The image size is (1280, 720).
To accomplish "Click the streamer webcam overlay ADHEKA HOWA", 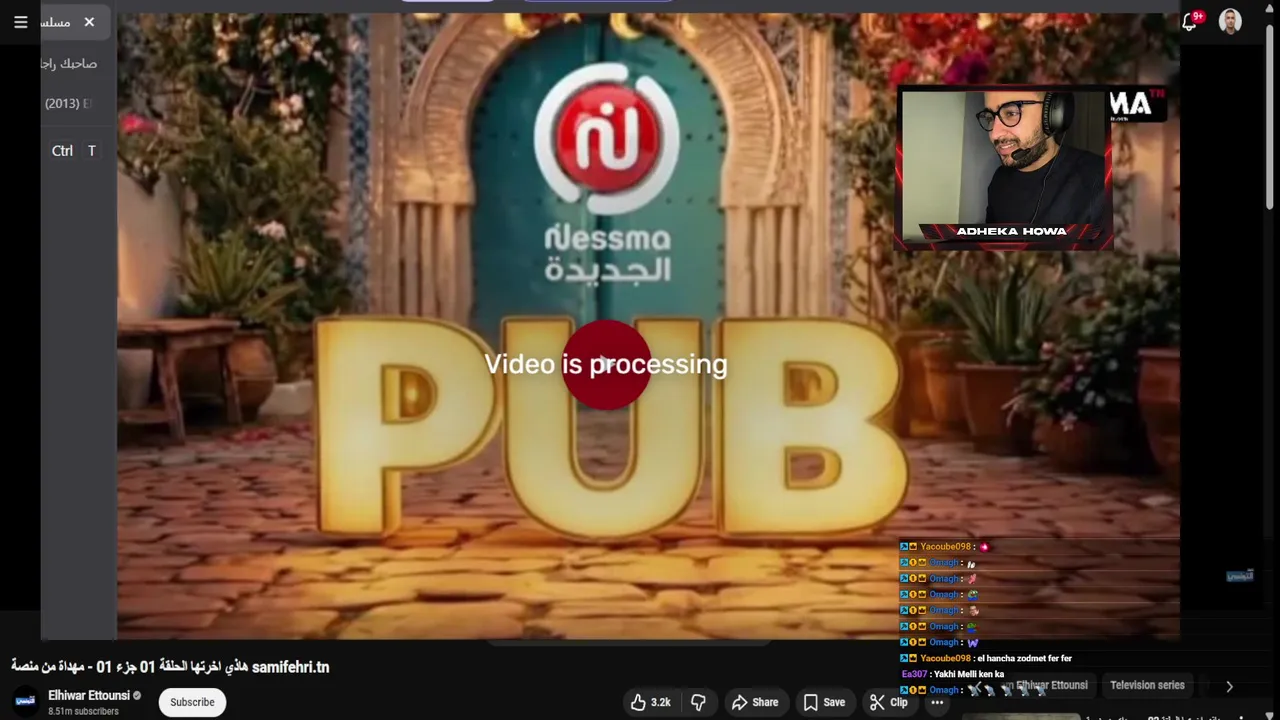I will [1004, 167].
